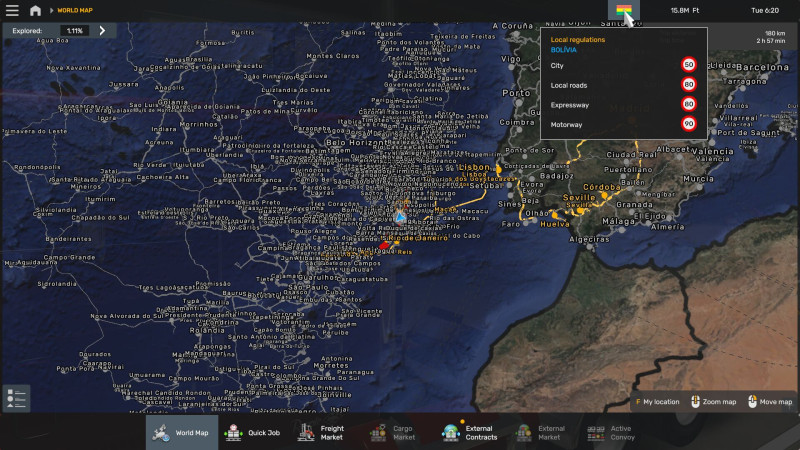Click the Málaga city label
The height and width of the screenshot is (450, 800).
coord(618,221)
